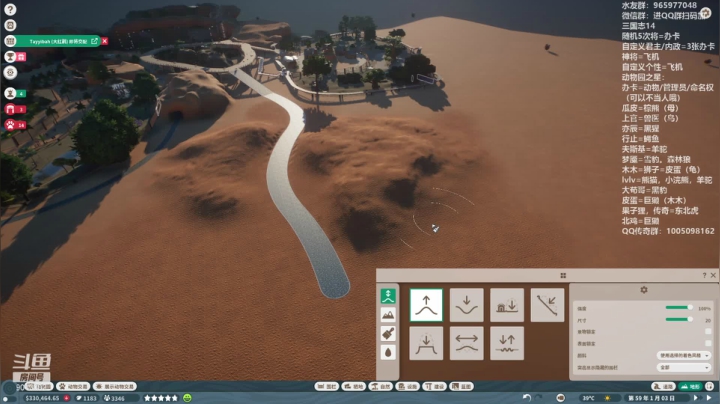Open the trophy challenges icon
Screen dimensions: 720x404
pyautogui.click(x=10, y=56)
